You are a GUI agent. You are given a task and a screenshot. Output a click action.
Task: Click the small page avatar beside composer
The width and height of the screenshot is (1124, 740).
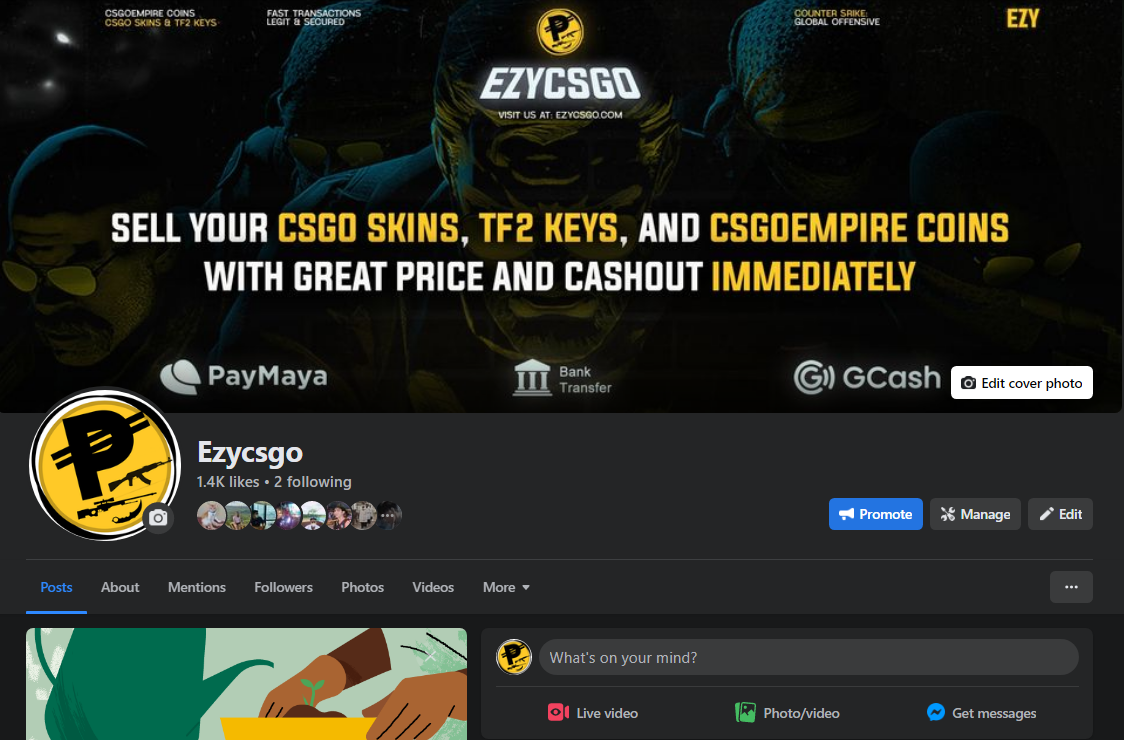[514, 657]
